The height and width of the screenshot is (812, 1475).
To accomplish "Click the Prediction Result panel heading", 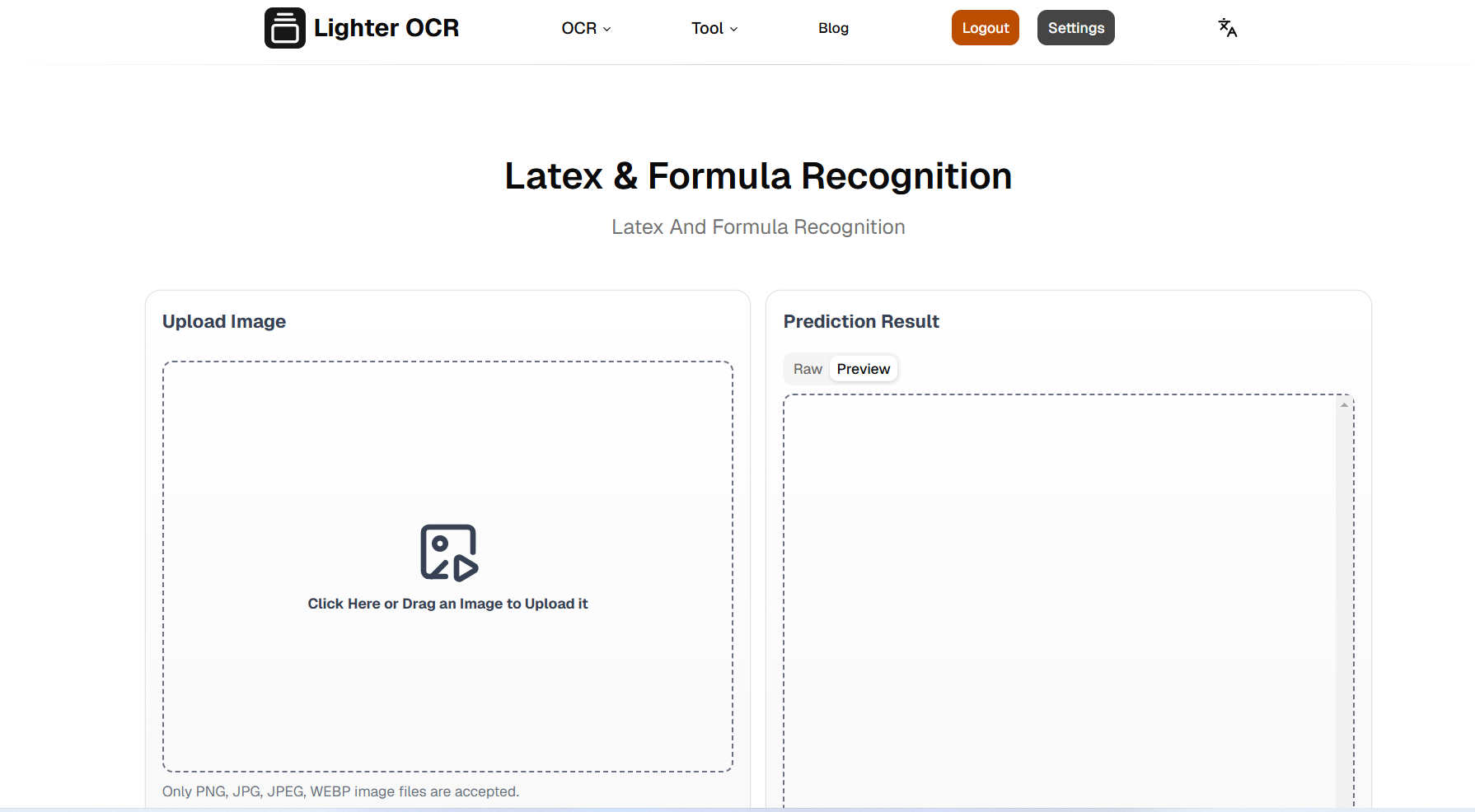I will (x=860, y=321).
